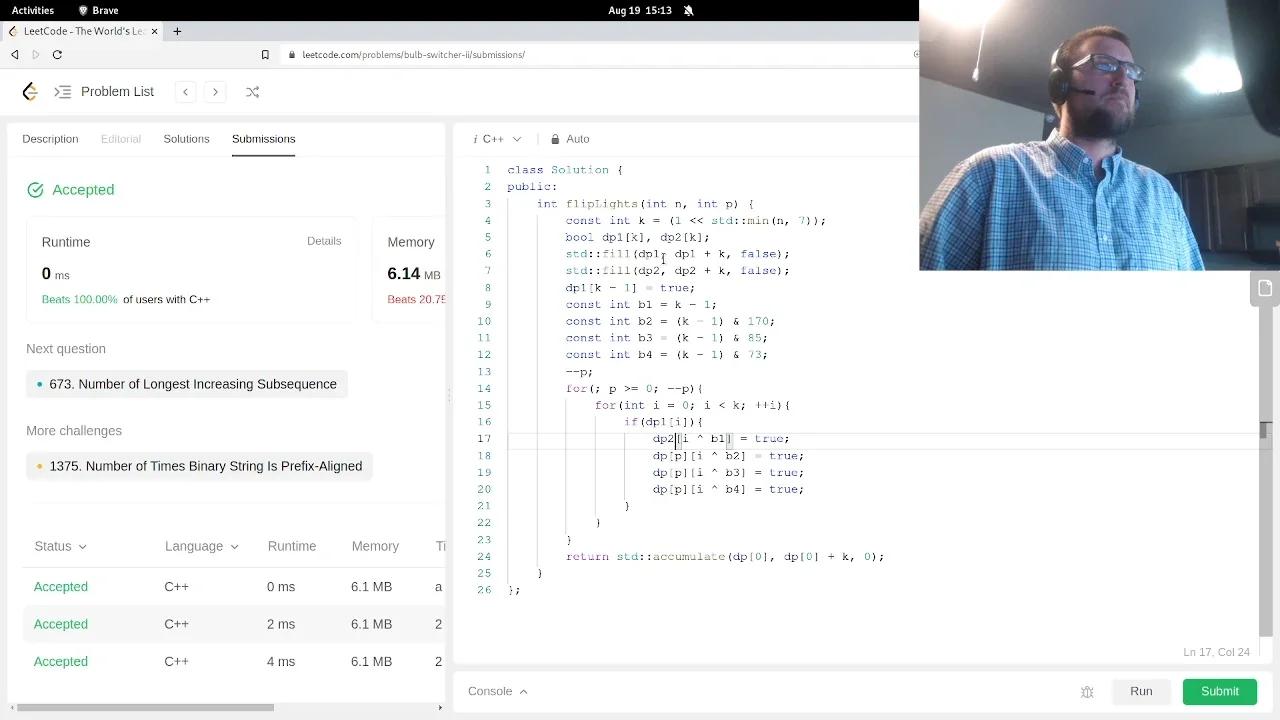Go to the previous problem arrow
The image size is (1280, 720).
pos(185,92)
